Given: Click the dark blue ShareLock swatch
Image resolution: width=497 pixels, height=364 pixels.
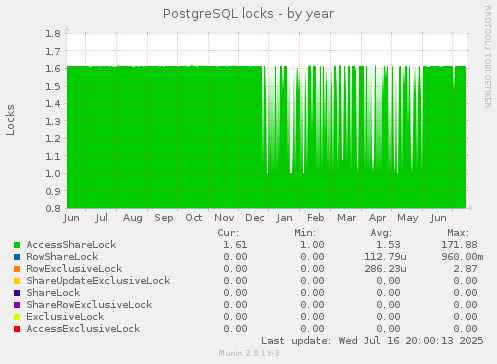Looking at the screenshot, I should tap(17, 293).
